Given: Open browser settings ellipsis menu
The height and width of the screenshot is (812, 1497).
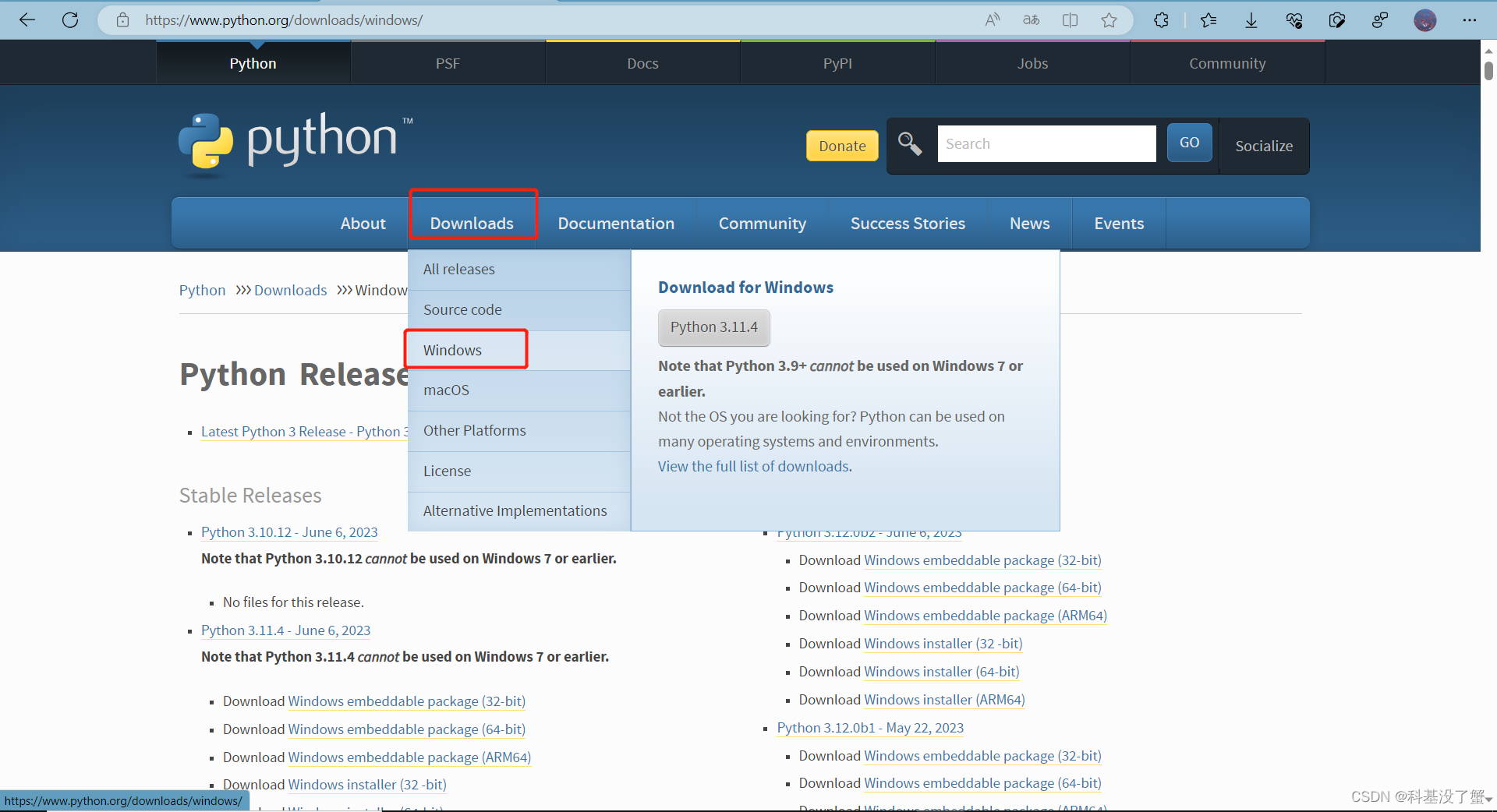Looking at the screenshot, I should pyautogui.click(x=1470, y=20).
